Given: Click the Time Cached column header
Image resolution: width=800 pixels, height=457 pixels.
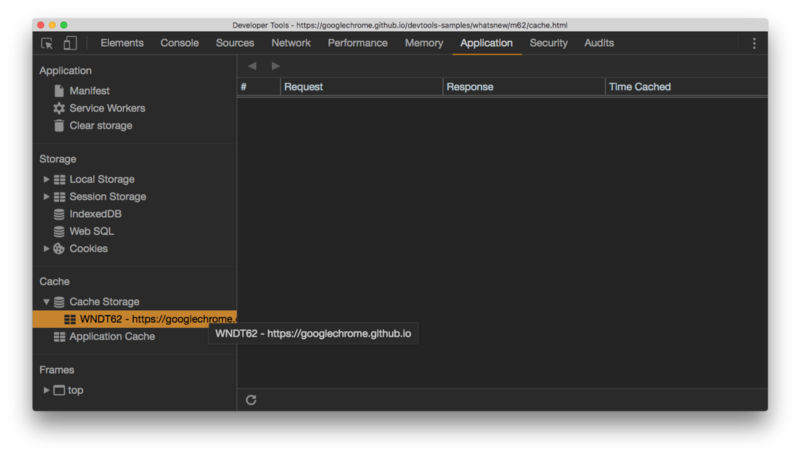Looking at the screenshot, I should (x=640, y=87).
